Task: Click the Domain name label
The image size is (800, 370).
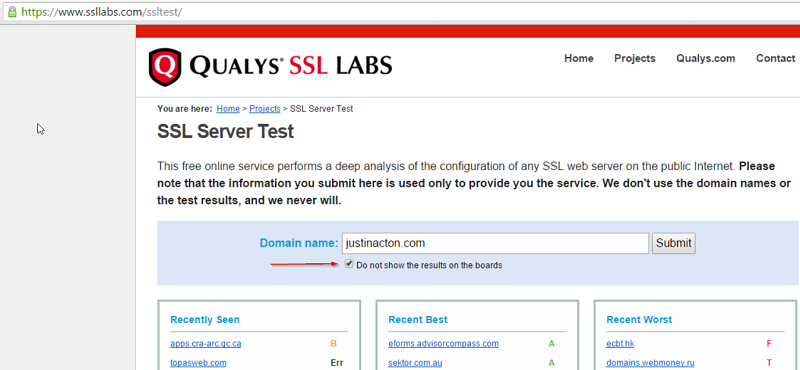Action: coord(299,243)
